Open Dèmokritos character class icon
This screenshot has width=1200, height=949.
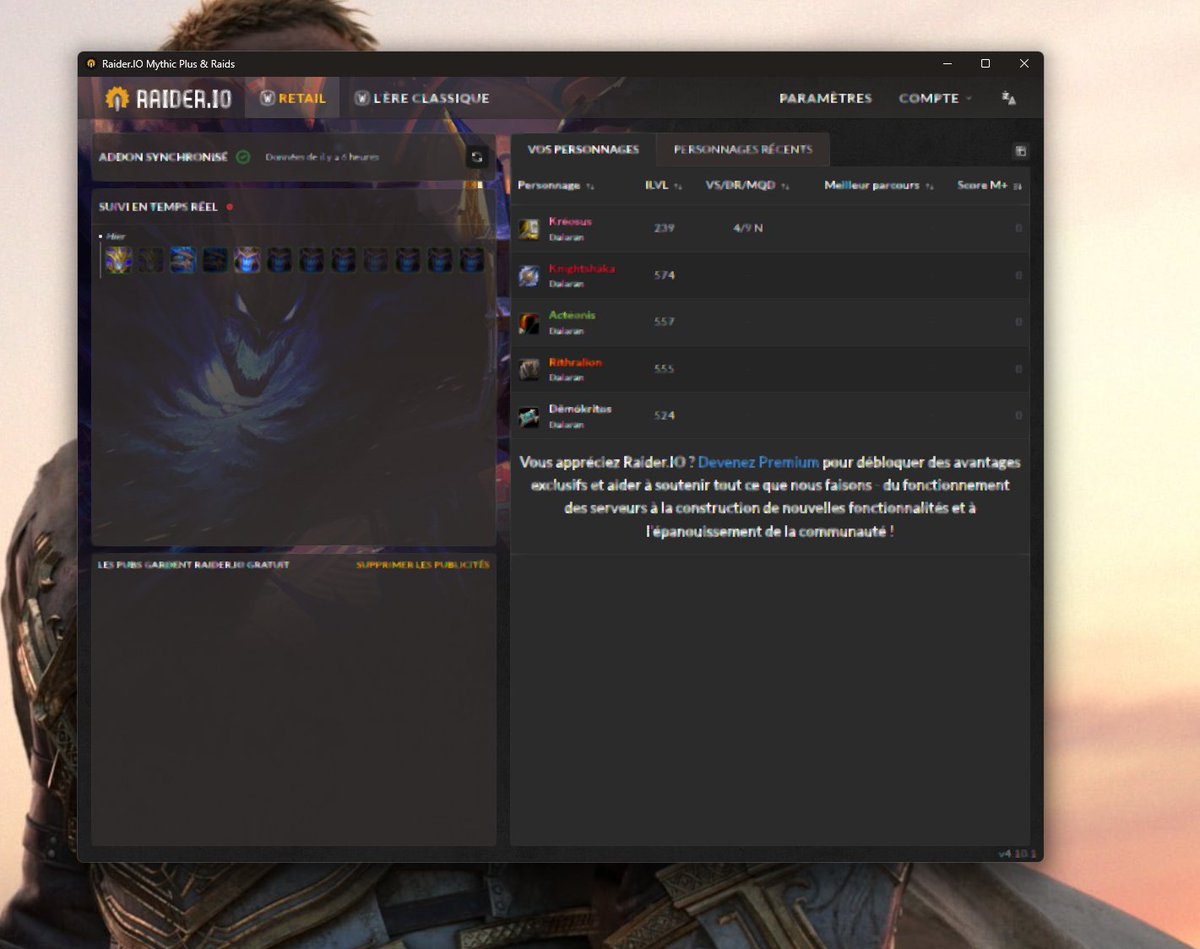(x=529, y=416)
